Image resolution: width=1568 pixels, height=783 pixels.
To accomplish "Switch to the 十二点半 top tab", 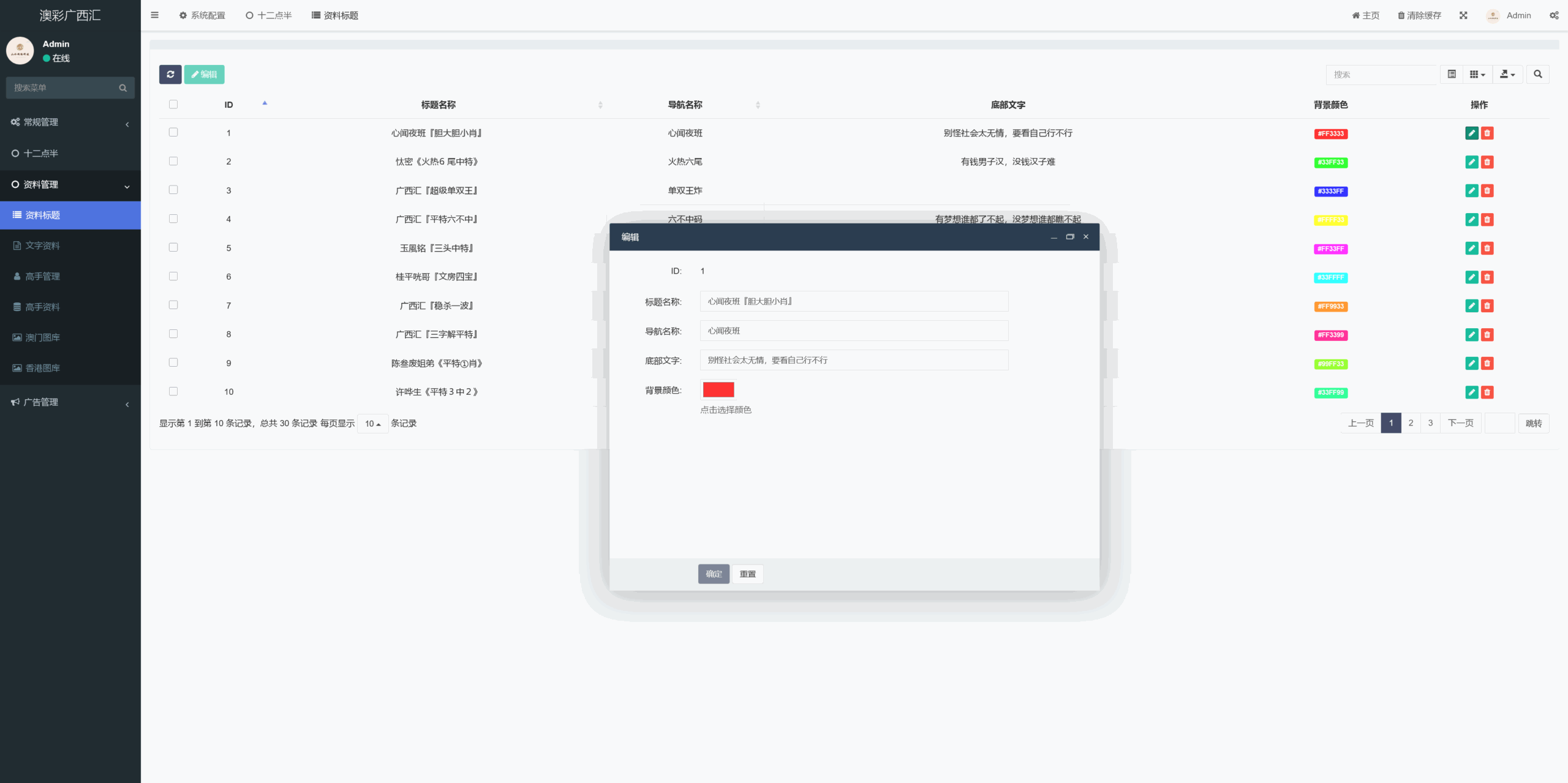I will [x=268, y=15].
